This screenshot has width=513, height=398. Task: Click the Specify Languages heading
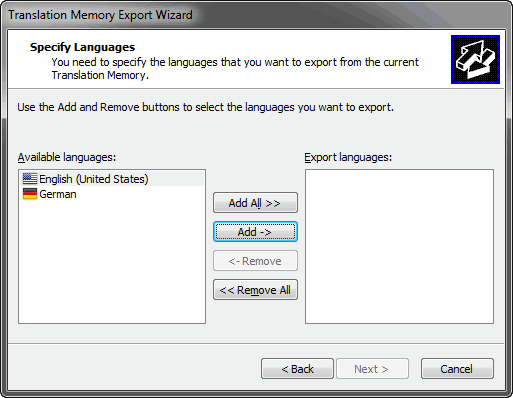pyautogui.click(x=82, y=47)
